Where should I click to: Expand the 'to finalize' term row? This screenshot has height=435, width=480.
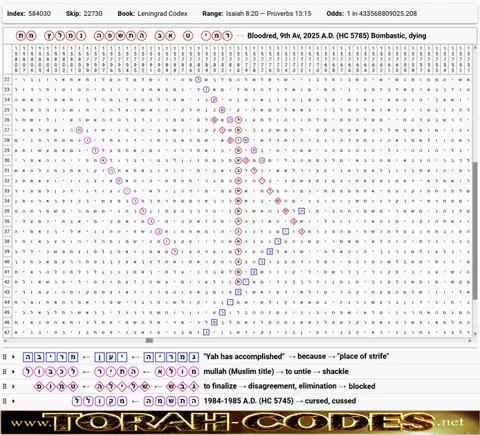point(13,386)
